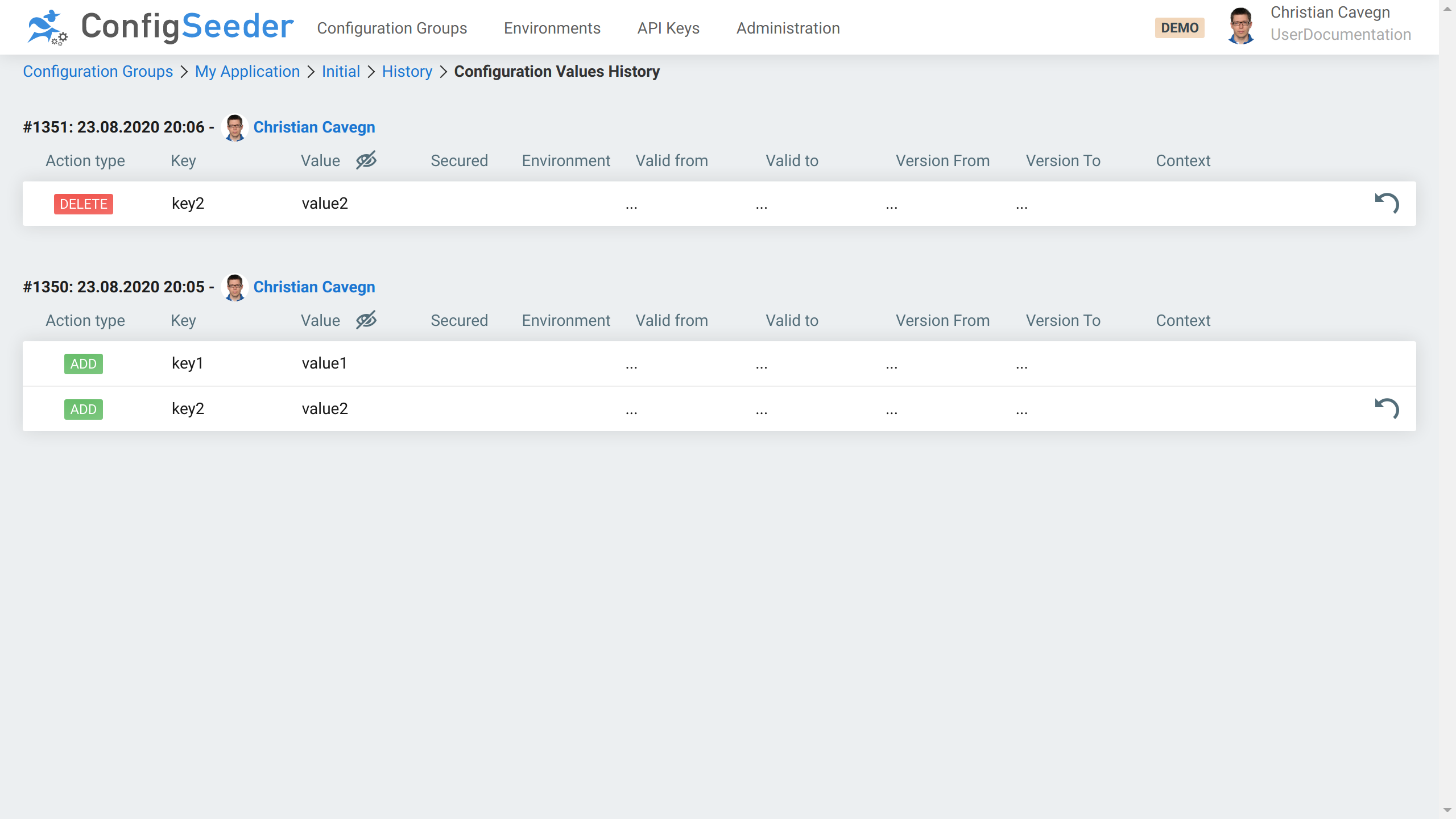Toggle value visibility eye in #1351 table
1456x819 pixels.
pos(366,160)
